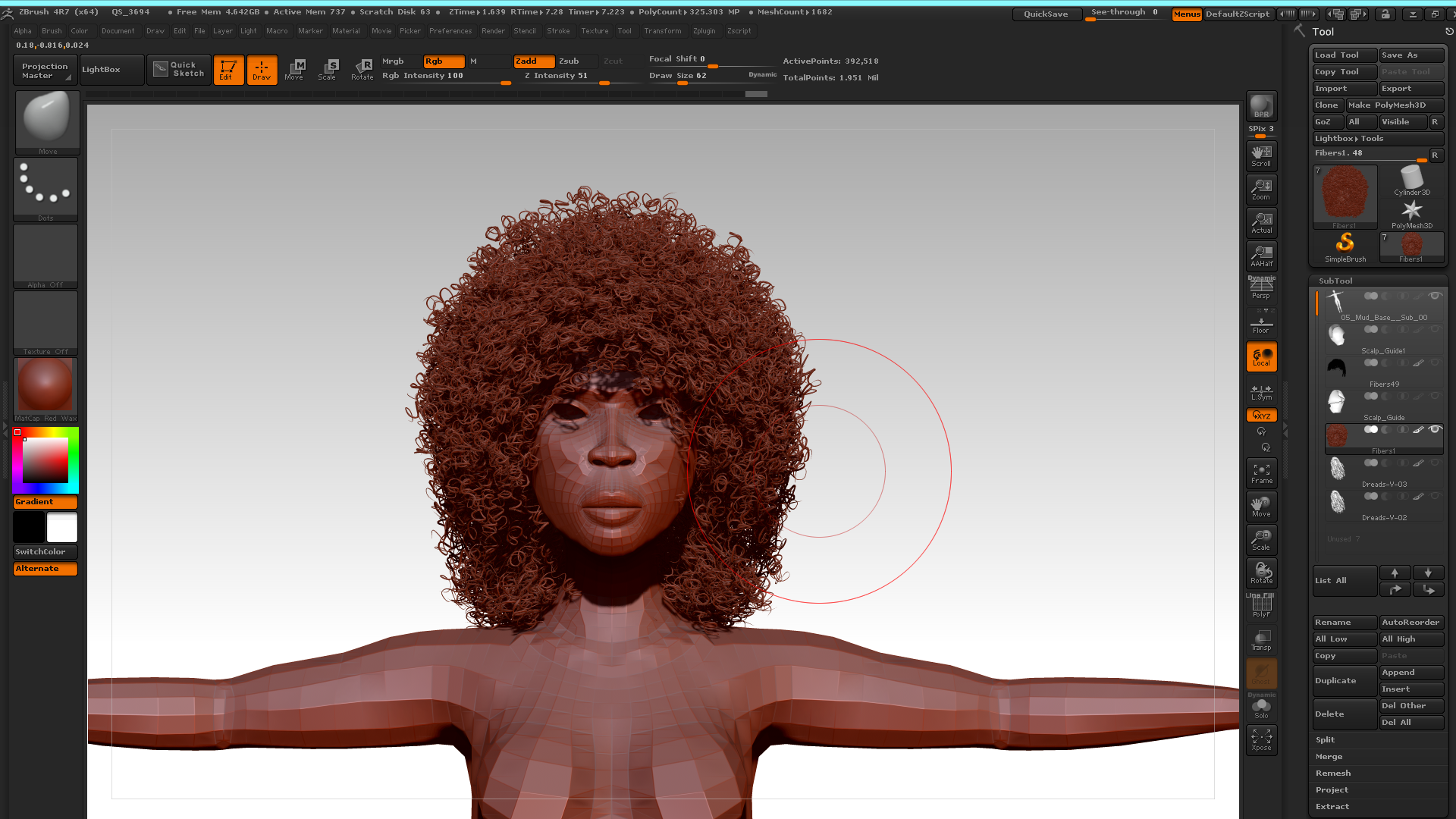1456x819 pixels.
Task: Toggle XYZ rotation mode
Action: pyautogui.click(x=1261, y=416)
